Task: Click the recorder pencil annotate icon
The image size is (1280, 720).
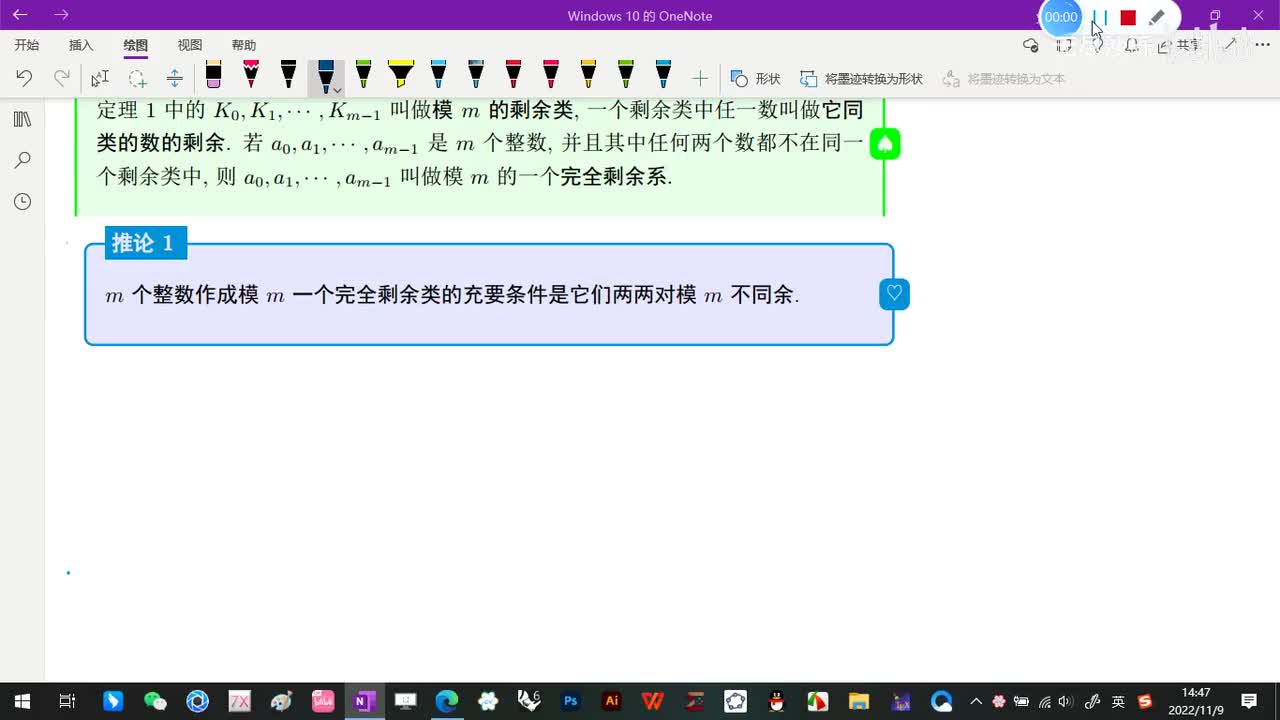Action: coord(1157,17)
